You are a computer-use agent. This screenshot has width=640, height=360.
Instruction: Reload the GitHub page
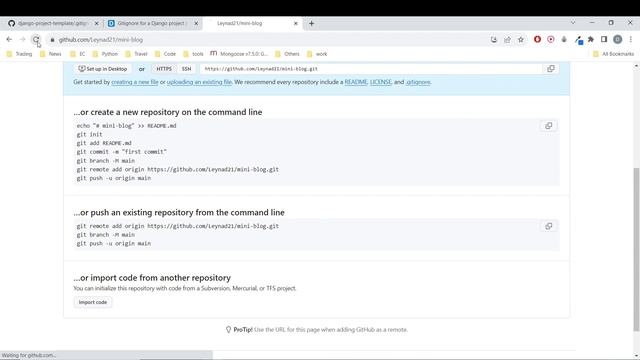[x=36, y=40]
